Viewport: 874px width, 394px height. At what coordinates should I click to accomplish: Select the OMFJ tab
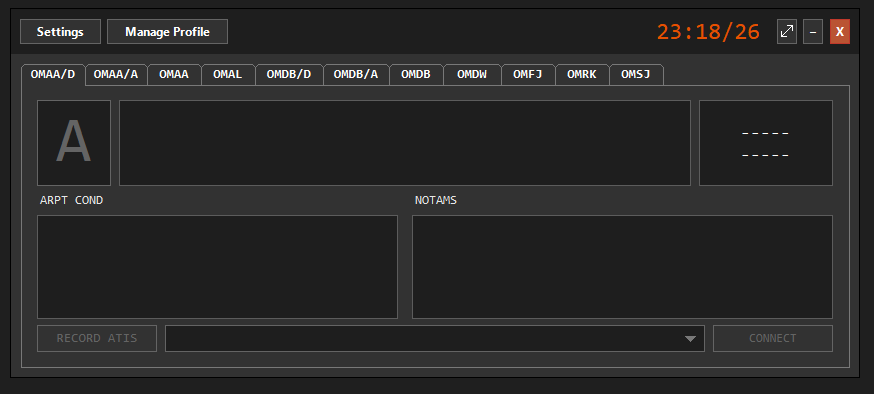(x=528, y=75)
